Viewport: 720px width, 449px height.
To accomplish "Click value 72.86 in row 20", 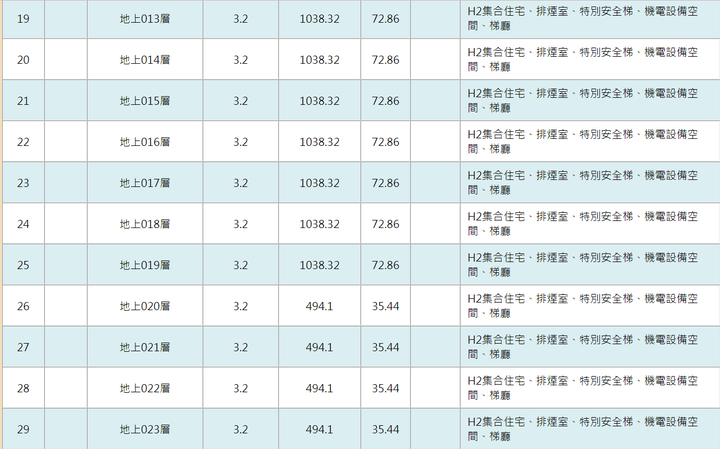I will coord(386,60).
